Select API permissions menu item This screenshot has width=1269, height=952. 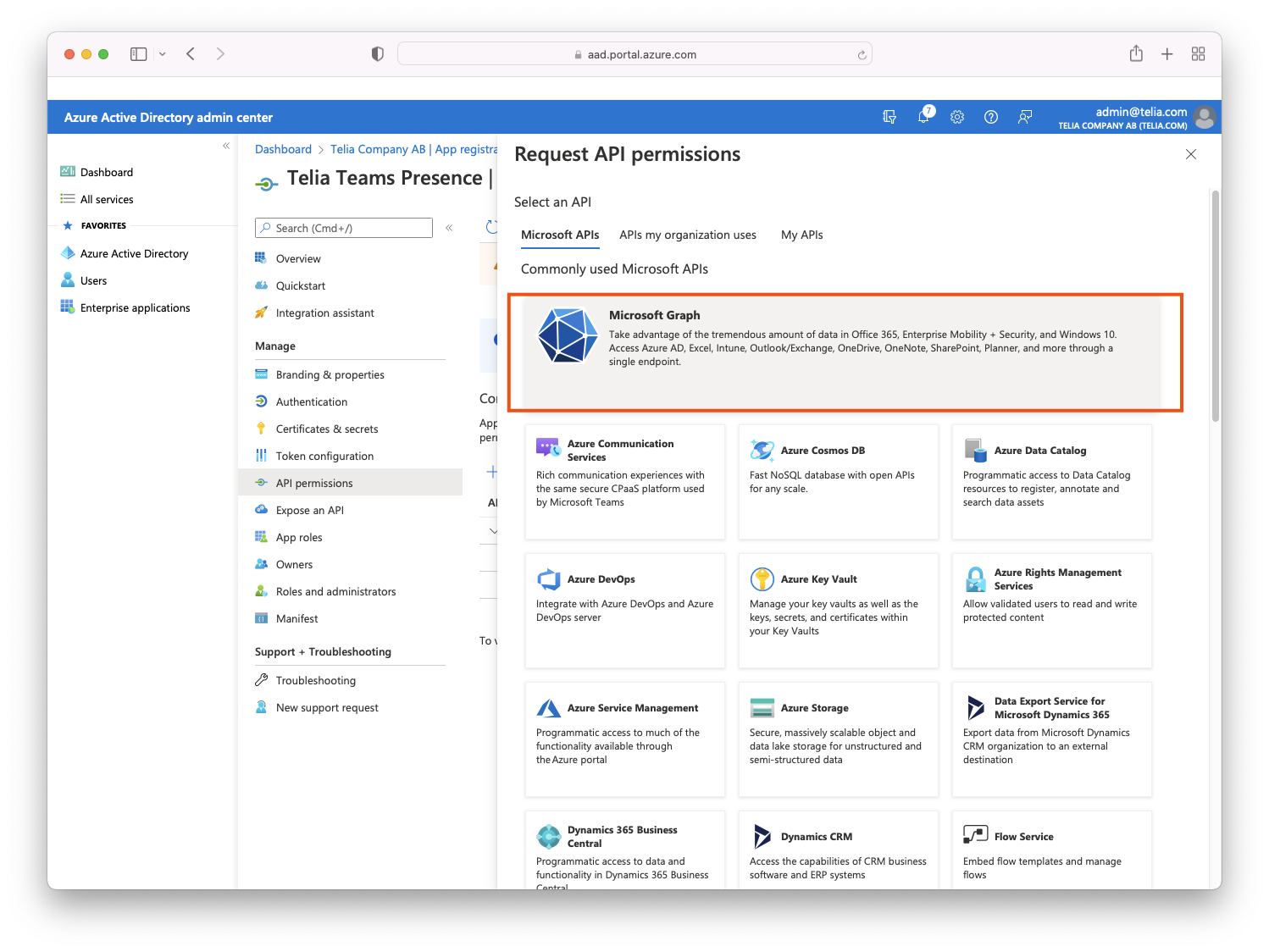tap(350, 482)
